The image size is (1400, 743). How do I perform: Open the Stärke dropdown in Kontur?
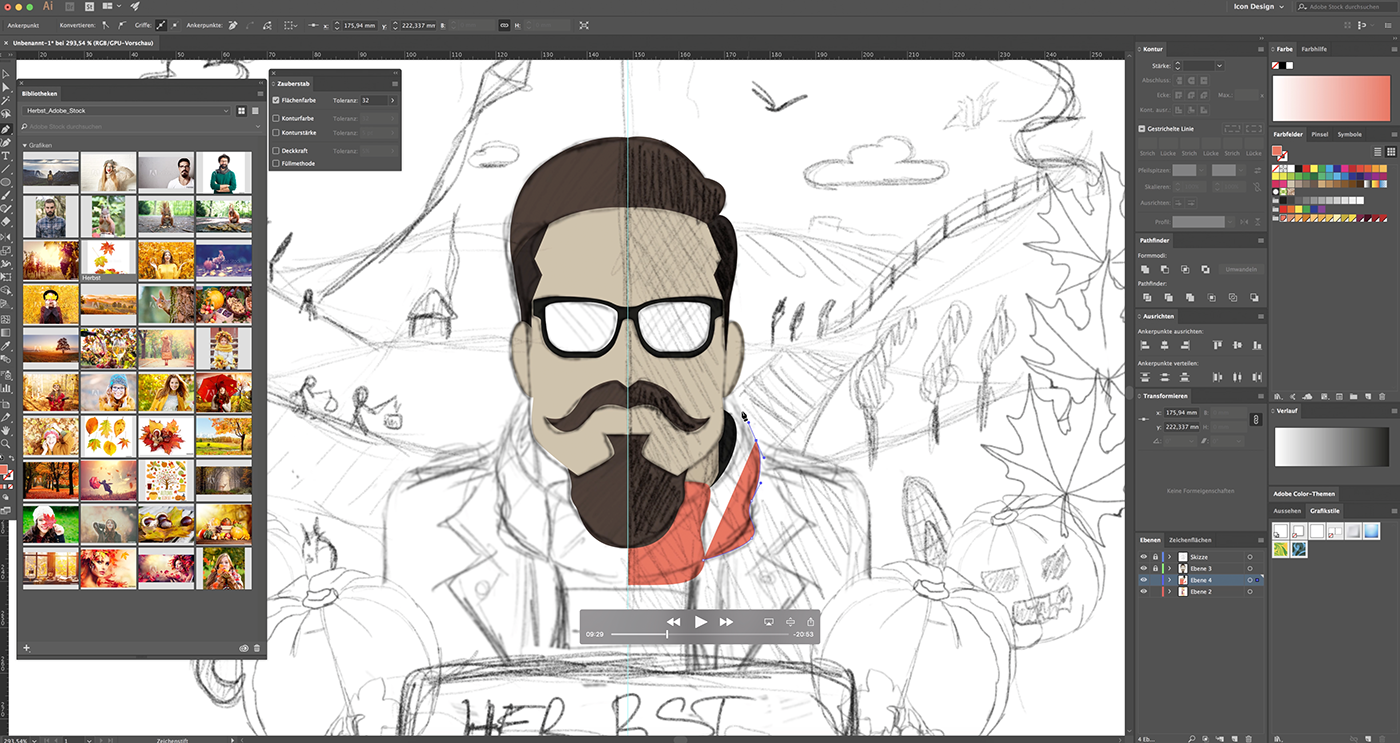click(1219, 66)
